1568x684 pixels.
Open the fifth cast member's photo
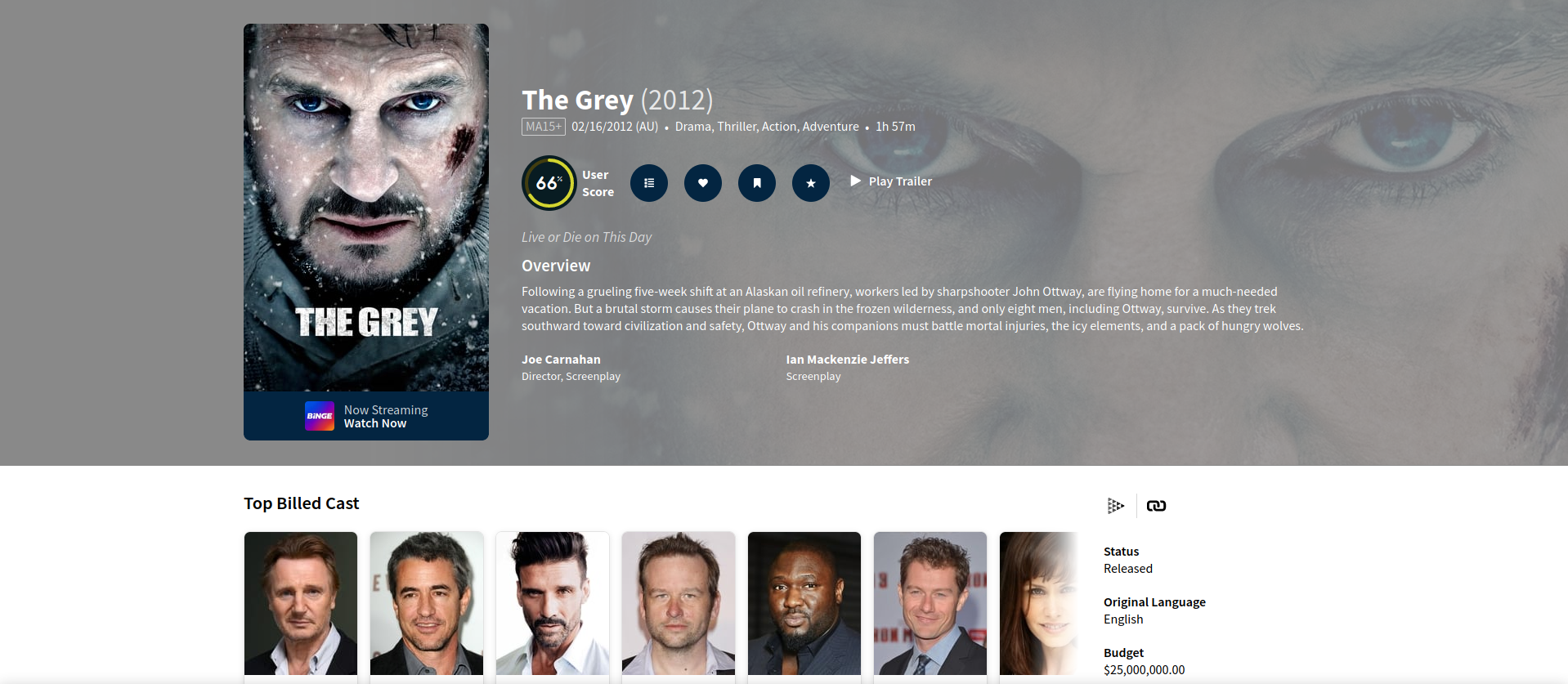tap(804, 603)
